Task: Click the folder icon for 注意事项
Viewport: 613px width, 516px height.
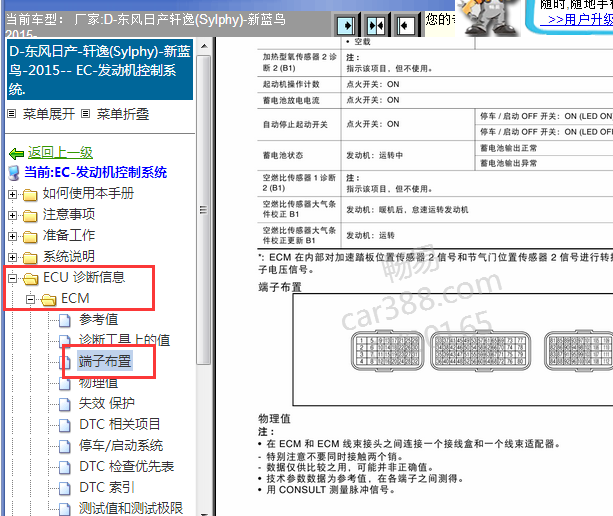Action: tap(30, 215)
